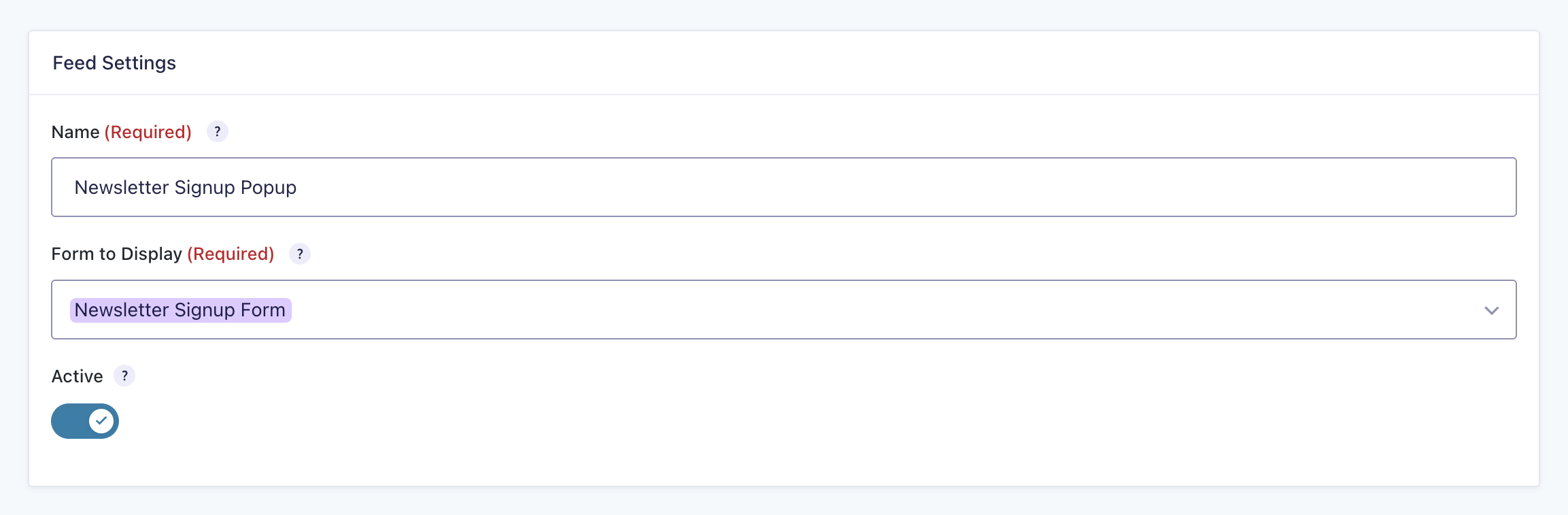Screen dimensions: 1568x515
Task: Click the Form to Display label
Action: pyautogui.click(x=116, y=254)
